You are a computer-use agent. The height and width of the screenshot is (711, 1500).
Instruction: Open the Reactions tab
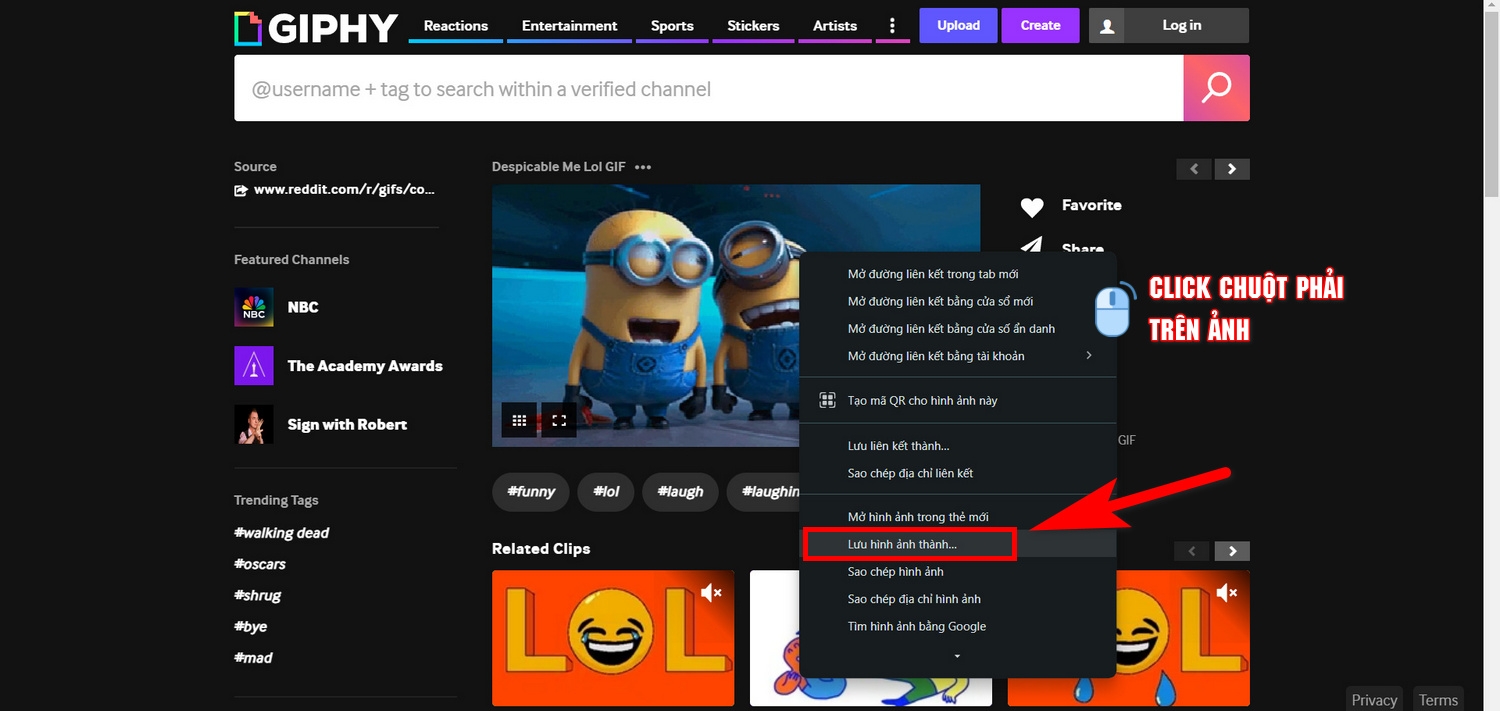tap(456, 26)
